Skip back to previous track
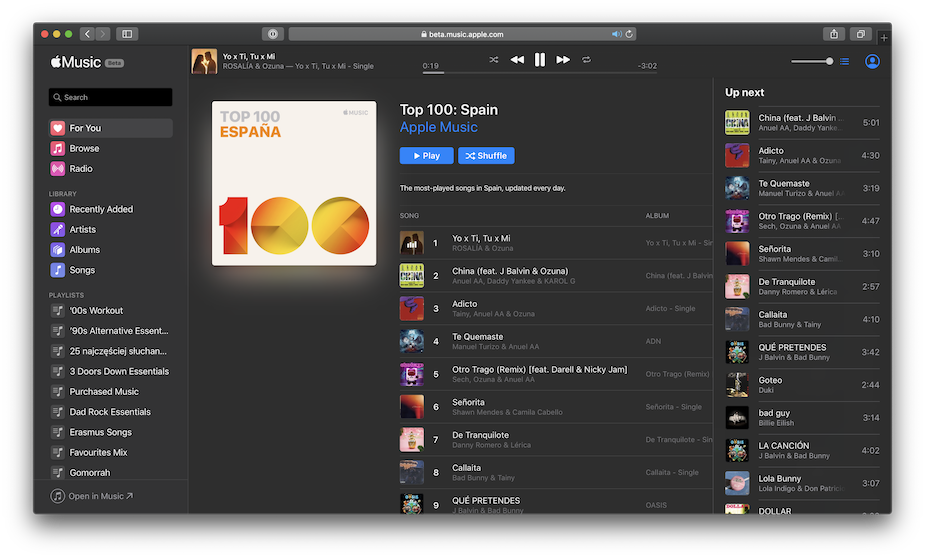 click(x=517, y=60)
